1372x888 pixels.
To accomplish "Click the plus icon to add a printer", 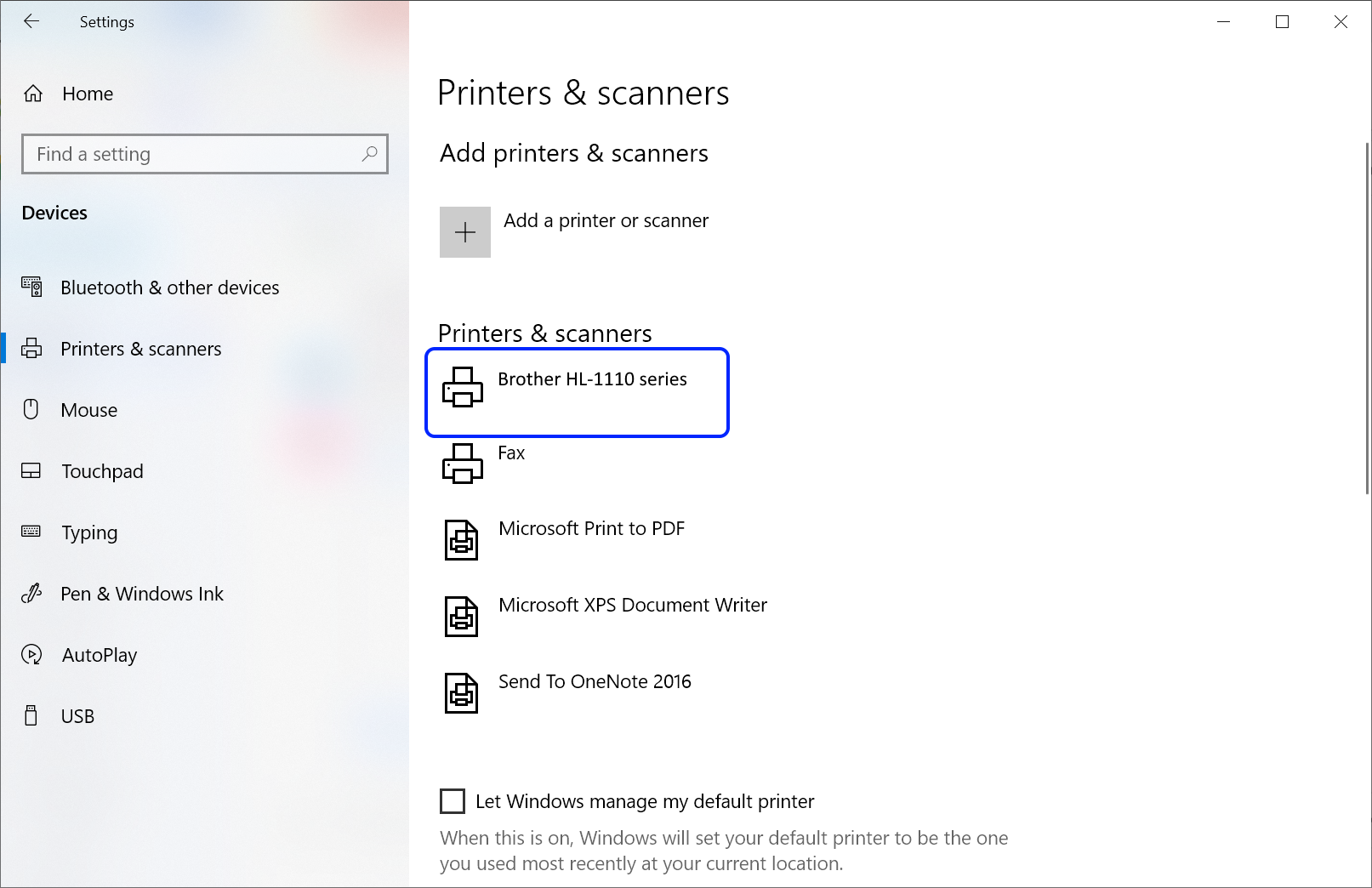I will [x=465, y=232].
